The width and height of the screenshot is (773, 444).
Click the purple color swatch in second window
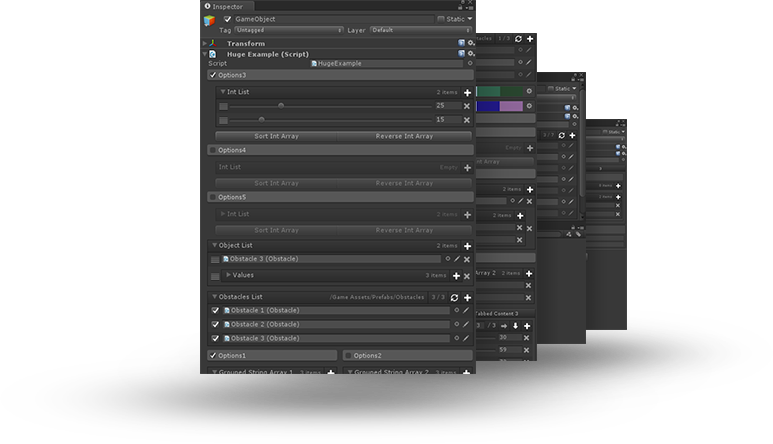[511, 106]
